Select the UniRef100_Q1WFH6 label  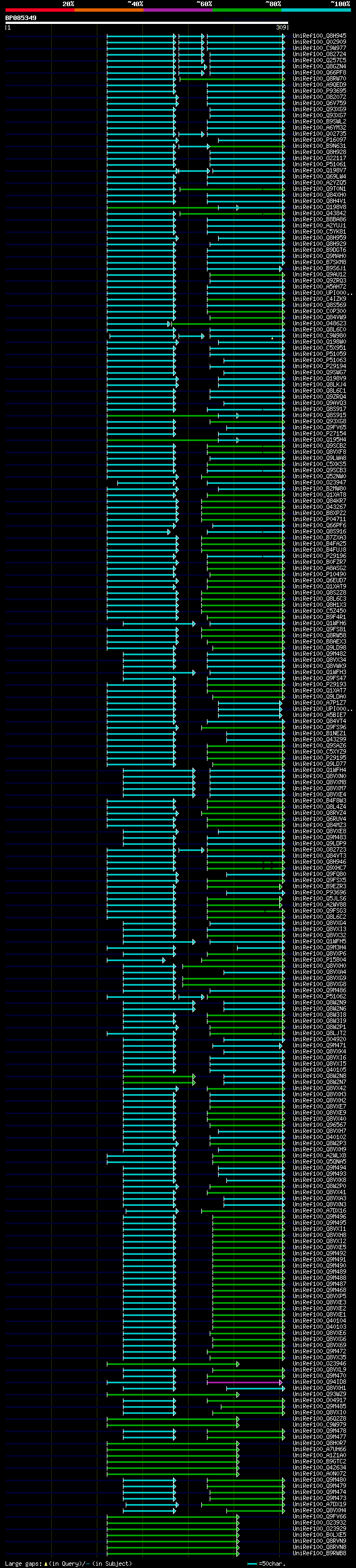(319, 624)
